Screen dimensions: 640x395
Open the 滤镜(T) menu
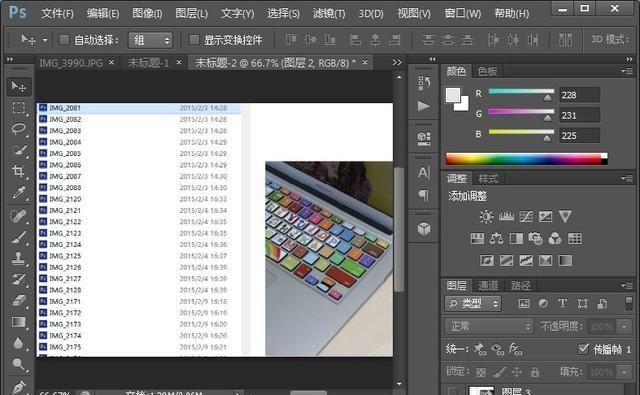coord(329,13)
